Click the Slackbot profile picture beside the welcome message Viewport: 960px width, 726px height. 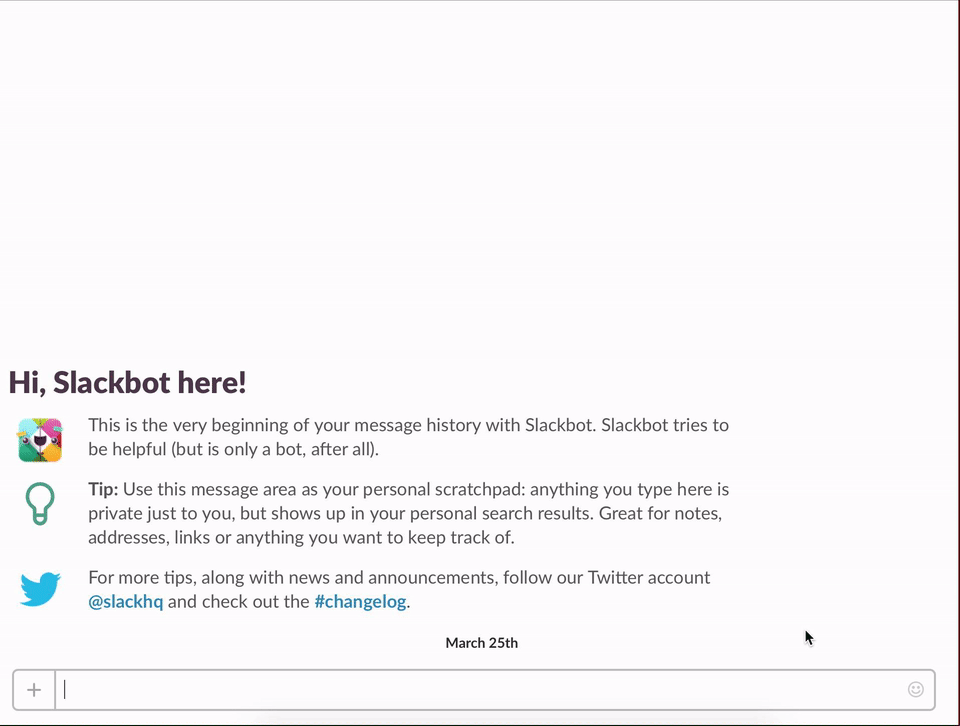pos(39,439)
